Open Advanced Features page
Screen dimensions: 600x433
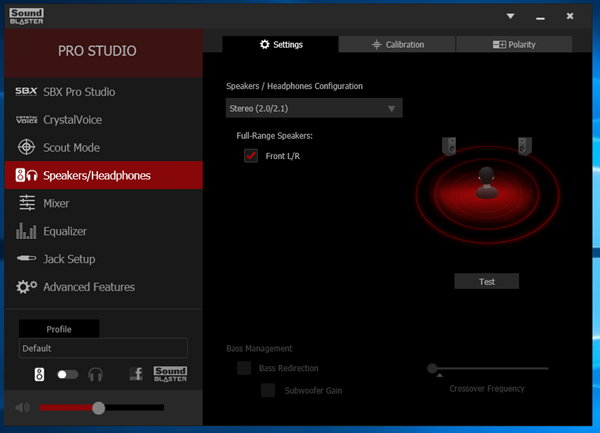click(x=104, y=287)
